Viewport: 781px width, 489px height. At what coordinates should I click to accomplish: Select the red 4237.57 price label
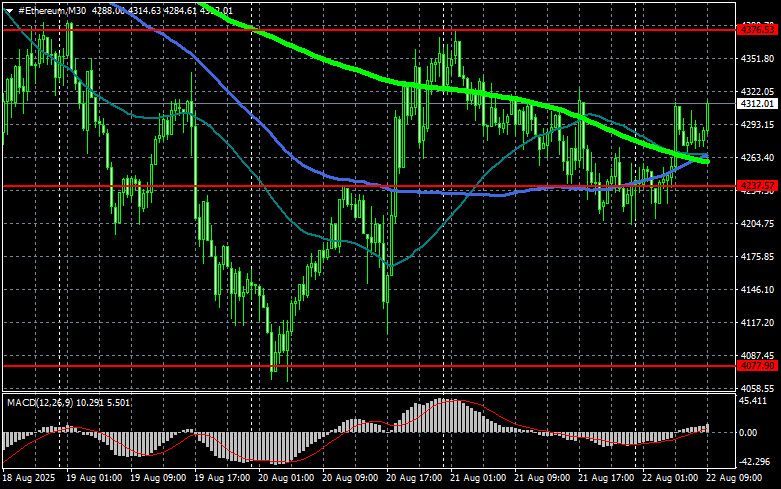click(758, 186)
